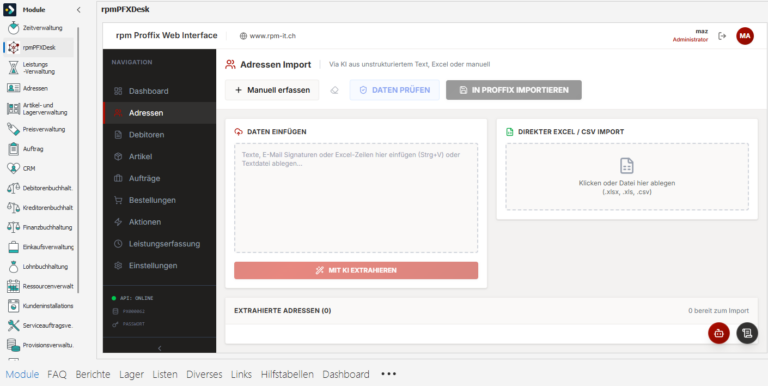
Task: Click the PASSWORT entry in sidebar footer
Action: (134, 324)
